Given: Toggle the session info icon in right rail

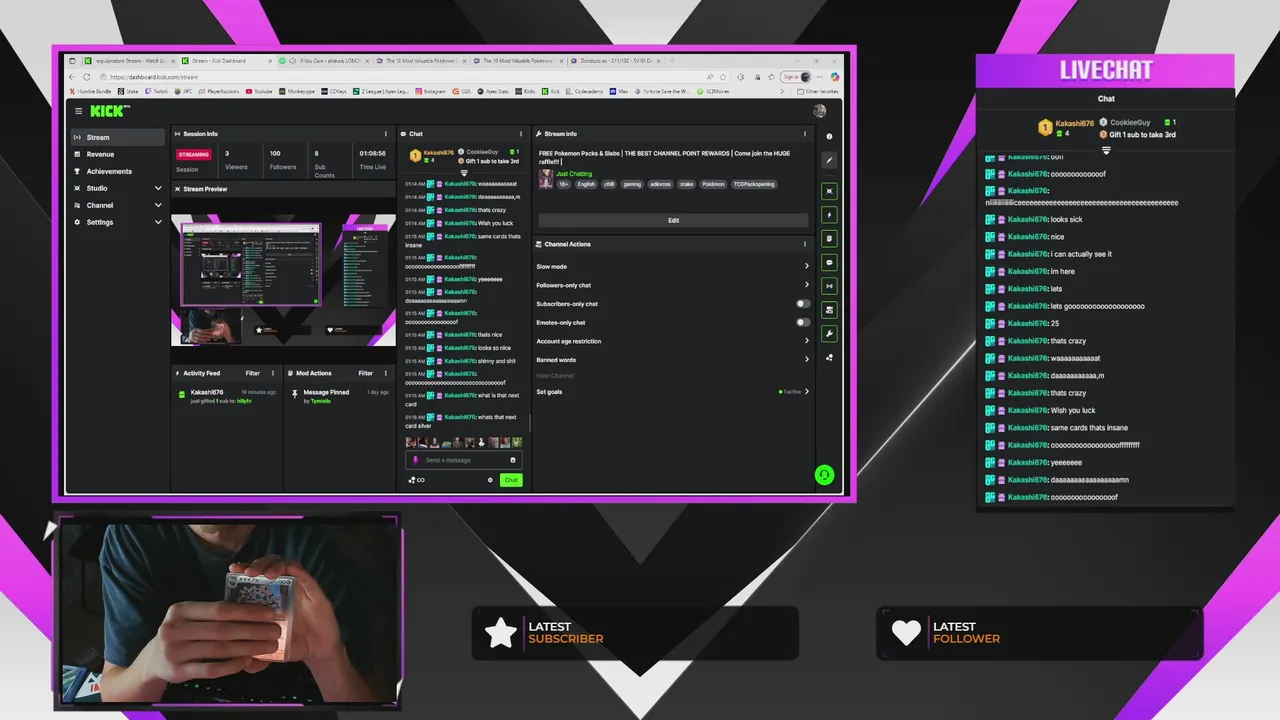Looking at the screenshot, I should point(829,286).
